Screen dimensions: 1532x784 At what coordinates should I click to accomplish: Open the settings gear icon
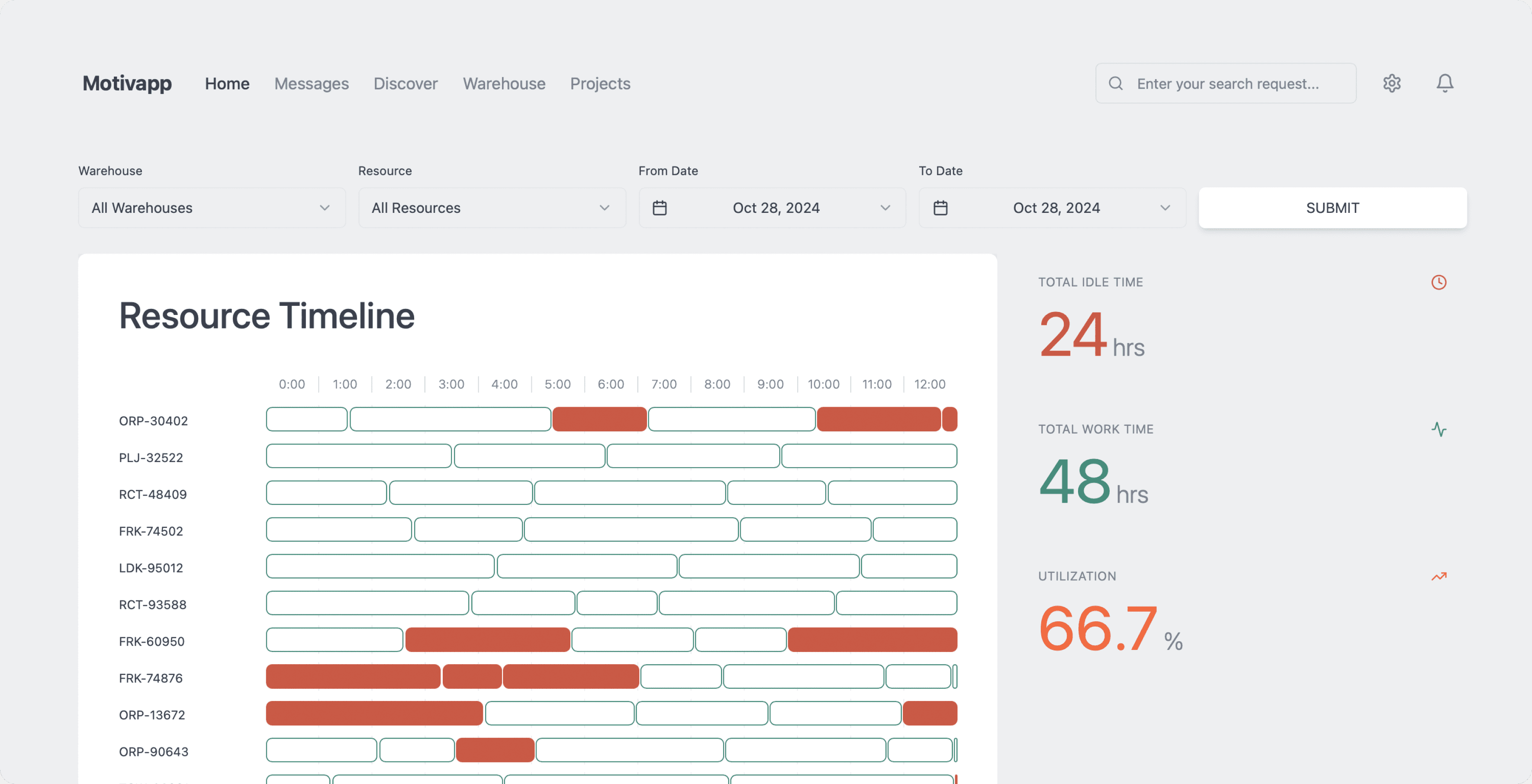point(1392,83)
